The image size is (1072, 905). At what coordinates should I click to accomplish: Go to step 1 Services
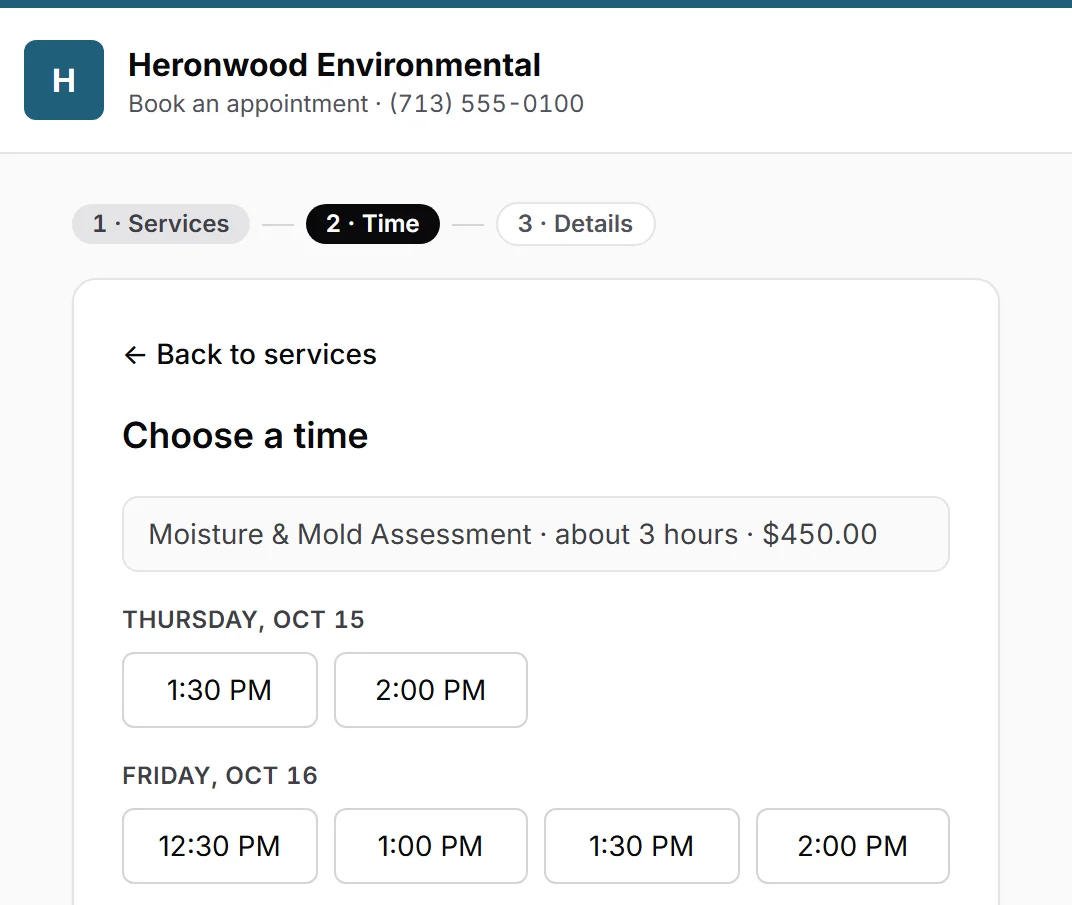[x=161, y=224]
